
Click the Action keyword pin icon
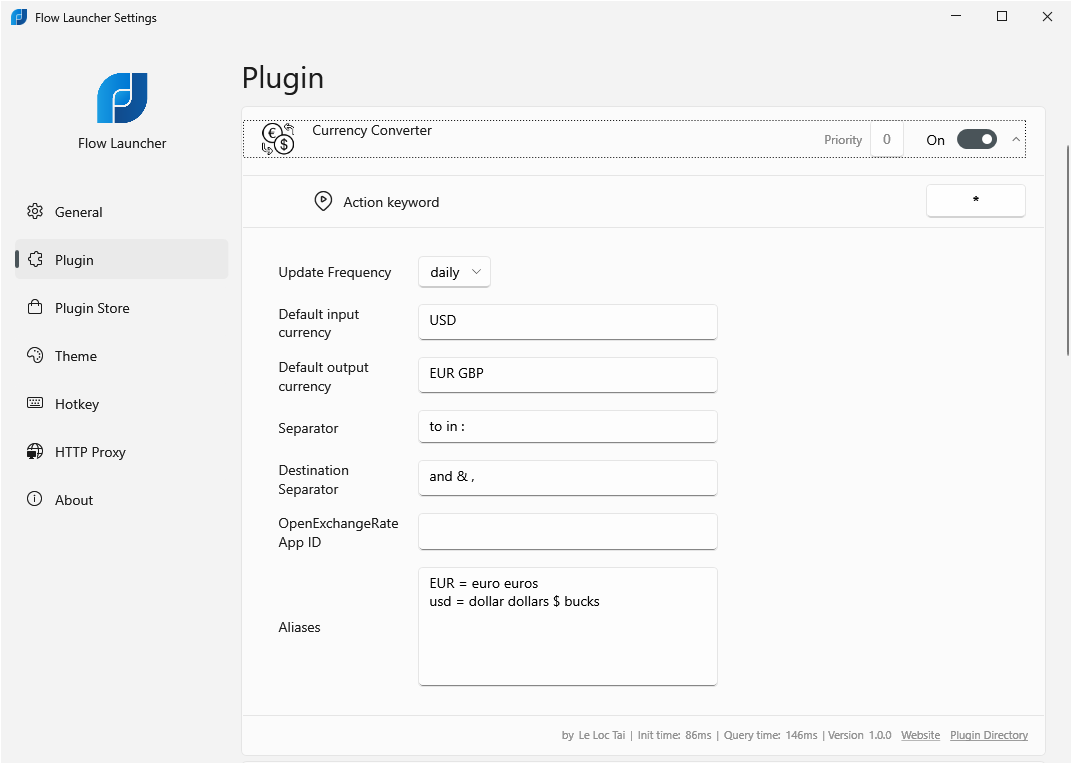click(x=323, y=201)
